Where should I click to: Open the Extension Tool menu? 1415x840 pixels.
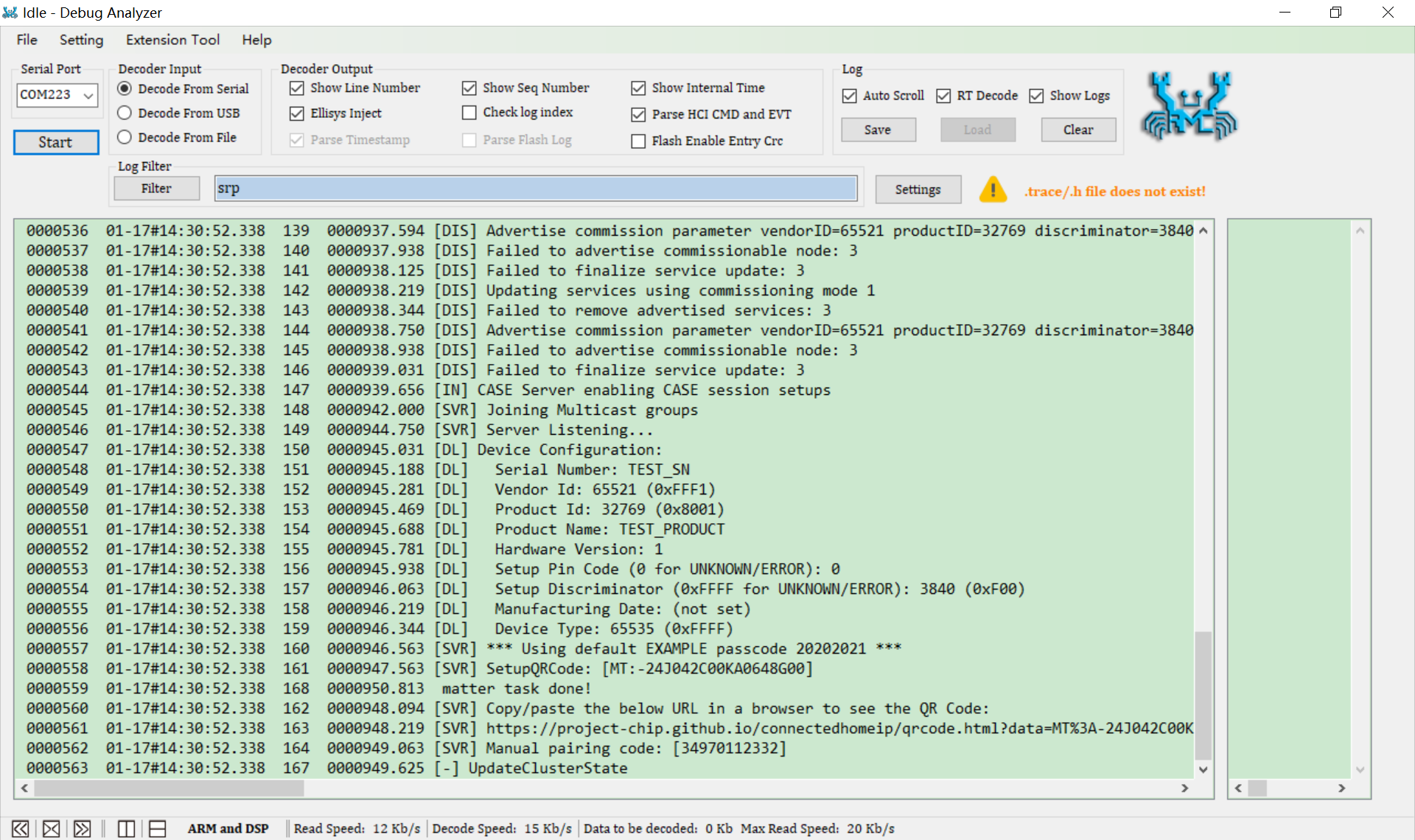[x=172, y=40]
